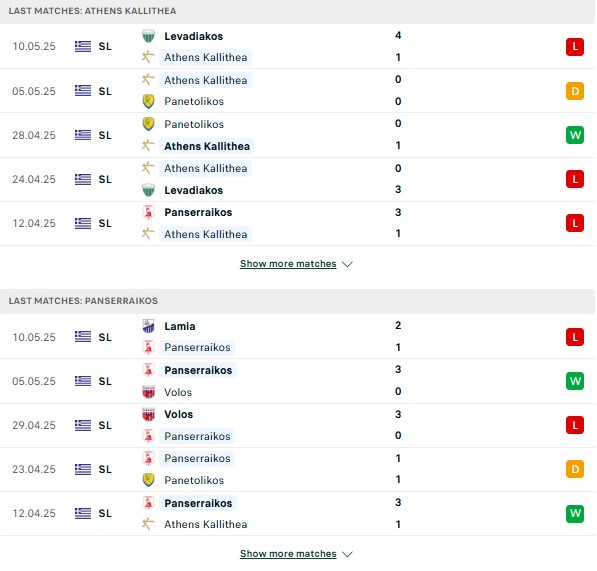Click green W badge for 28.04.25 match
The height and width of the screenshot is (571, 597).
(575, 135)
